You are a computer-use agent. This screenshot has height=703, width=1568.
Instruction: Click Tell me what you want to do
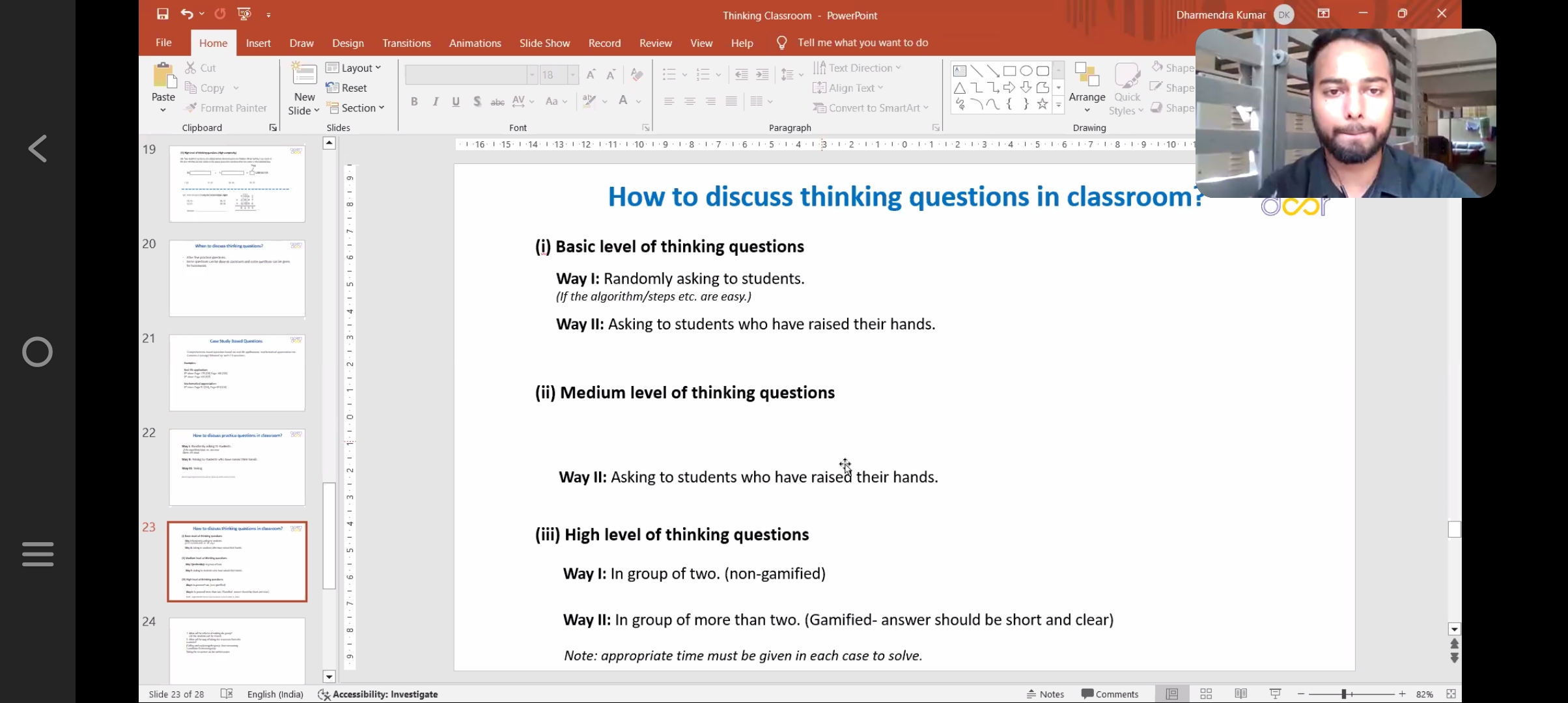[x=862, y=42]
